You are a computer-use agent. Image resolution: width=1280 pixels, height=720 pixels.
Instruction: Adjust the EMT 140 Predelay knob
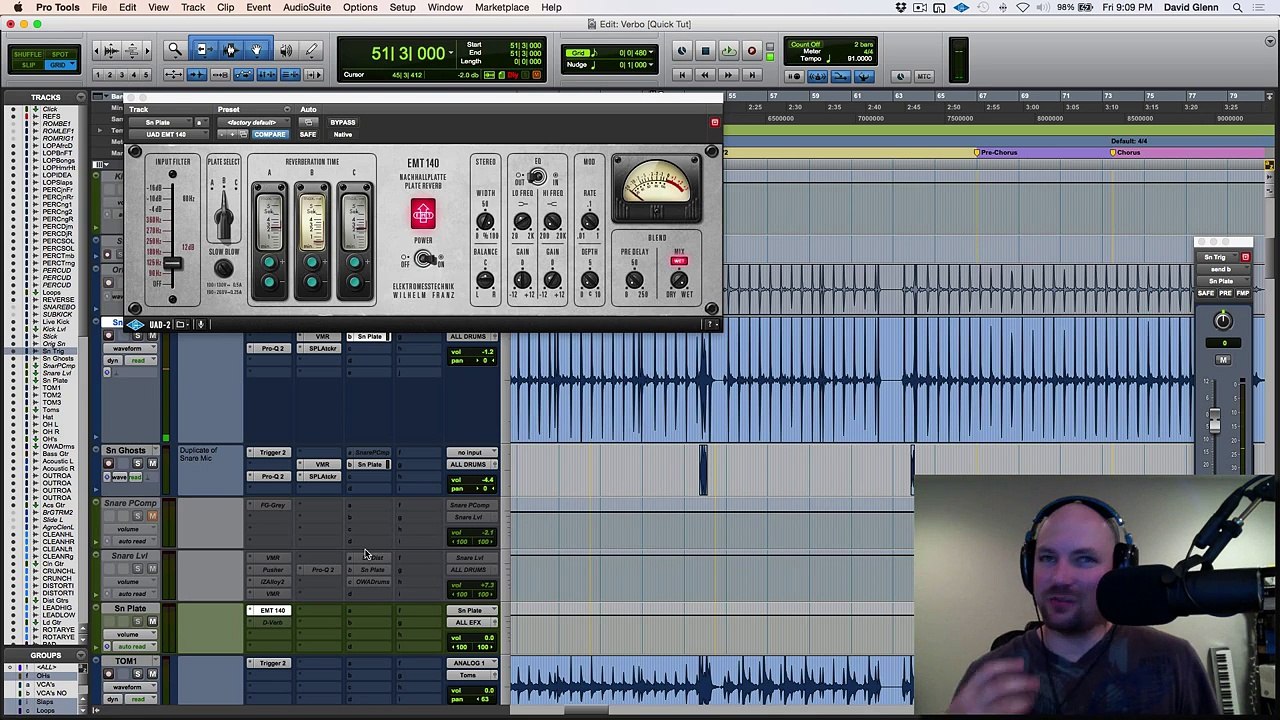pyautogui.click(x=634, y=281)
